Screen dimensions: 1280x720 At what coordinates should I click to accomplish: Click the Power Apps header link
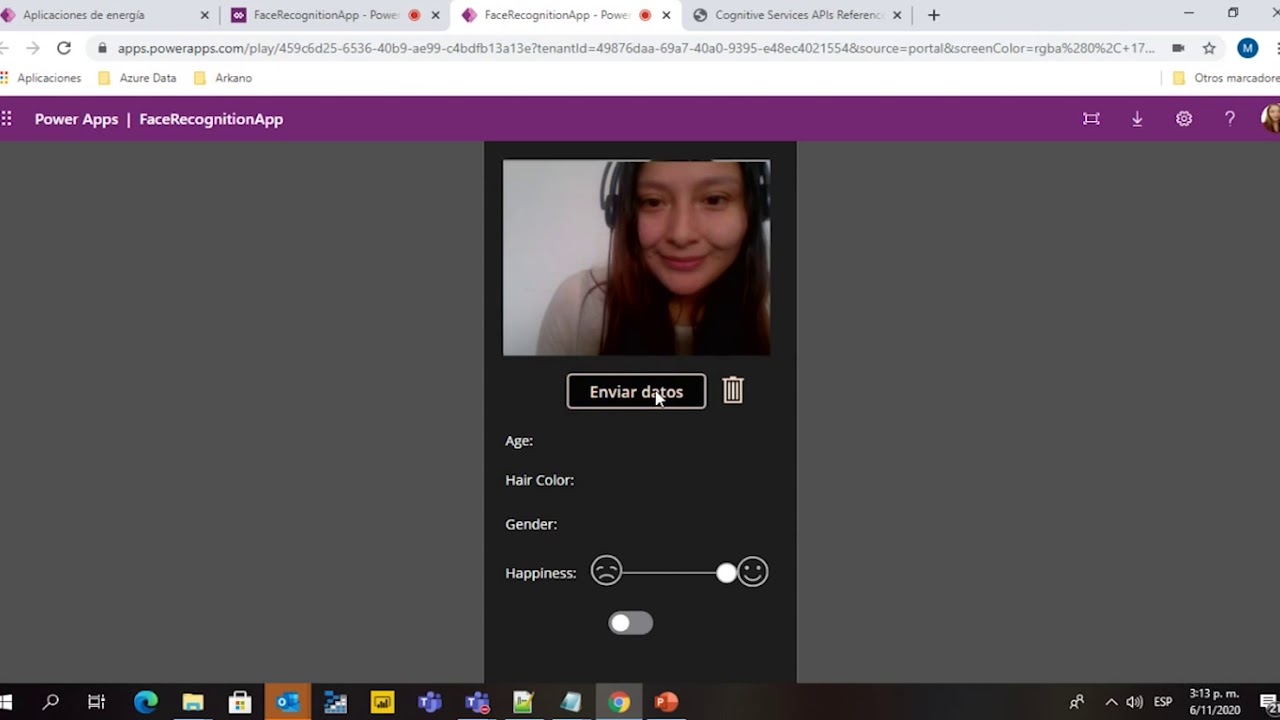(76, 119)
